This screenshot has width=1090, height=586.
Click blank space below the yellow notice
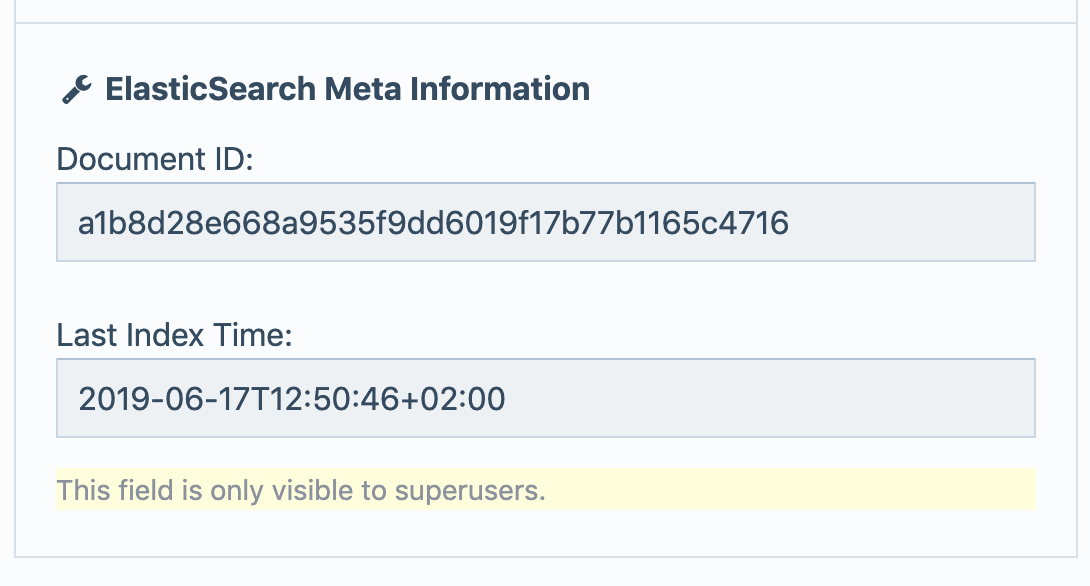545,533
